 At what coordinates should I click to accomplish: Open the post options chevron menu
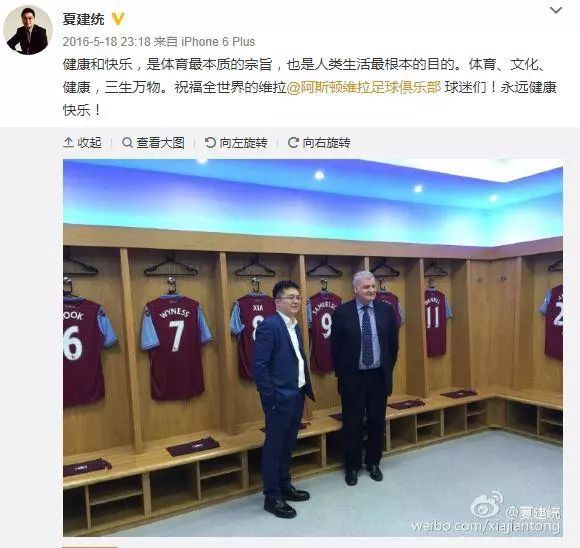pyautogui.click(x=556, y=10)
